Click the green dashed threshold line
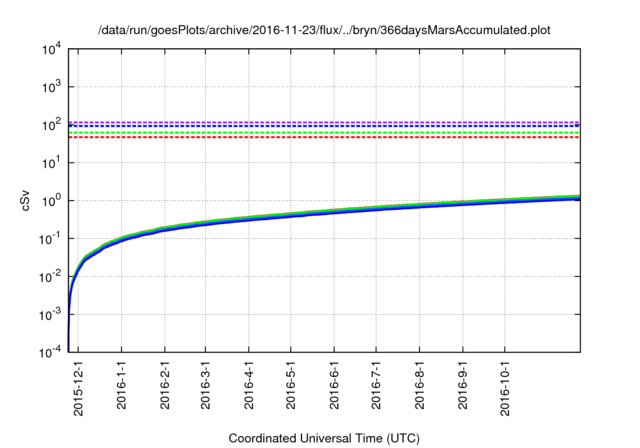The height and width of the screenshot is (448, 640). coord(324,132)
